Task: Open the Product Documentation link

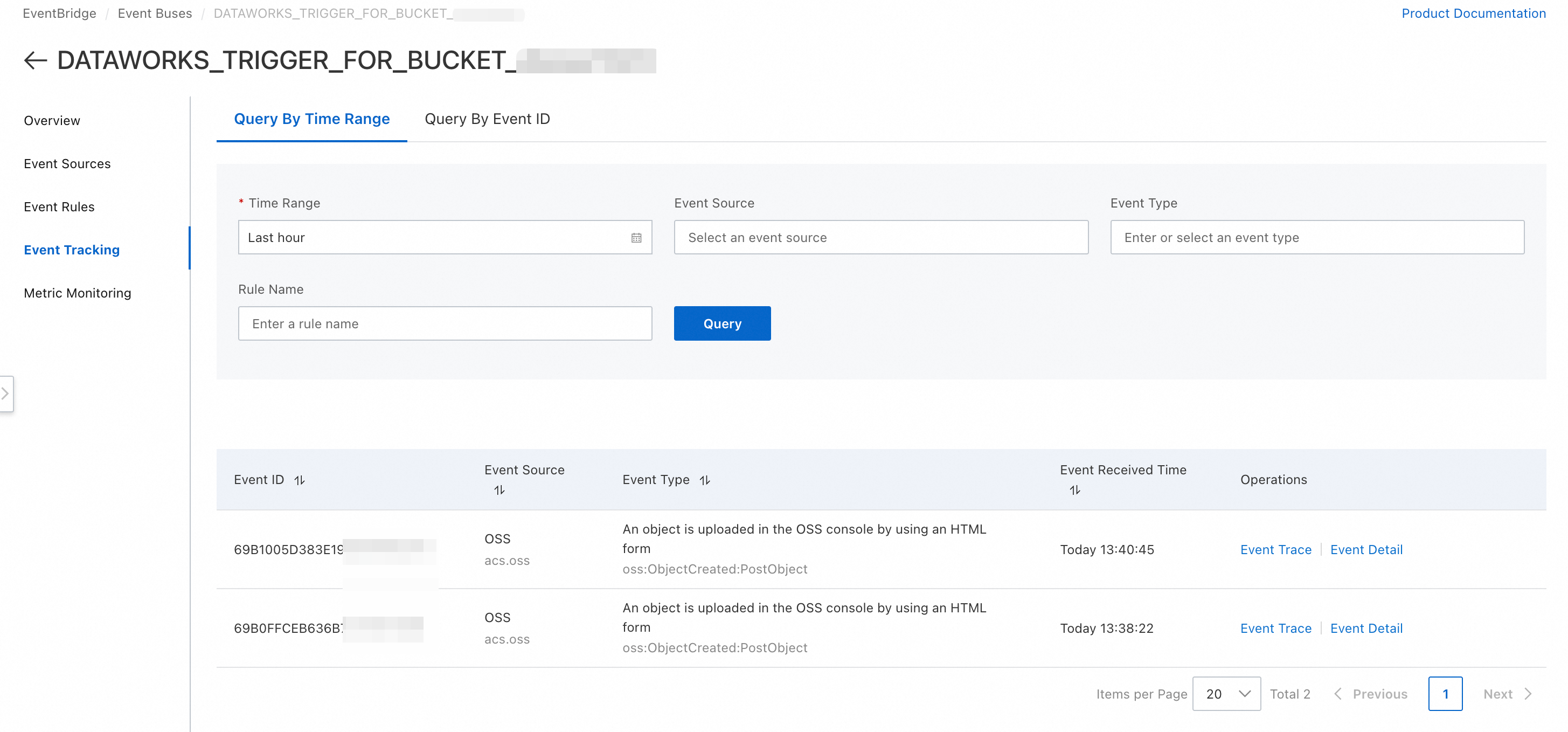Action: [x=1473, y=13]
